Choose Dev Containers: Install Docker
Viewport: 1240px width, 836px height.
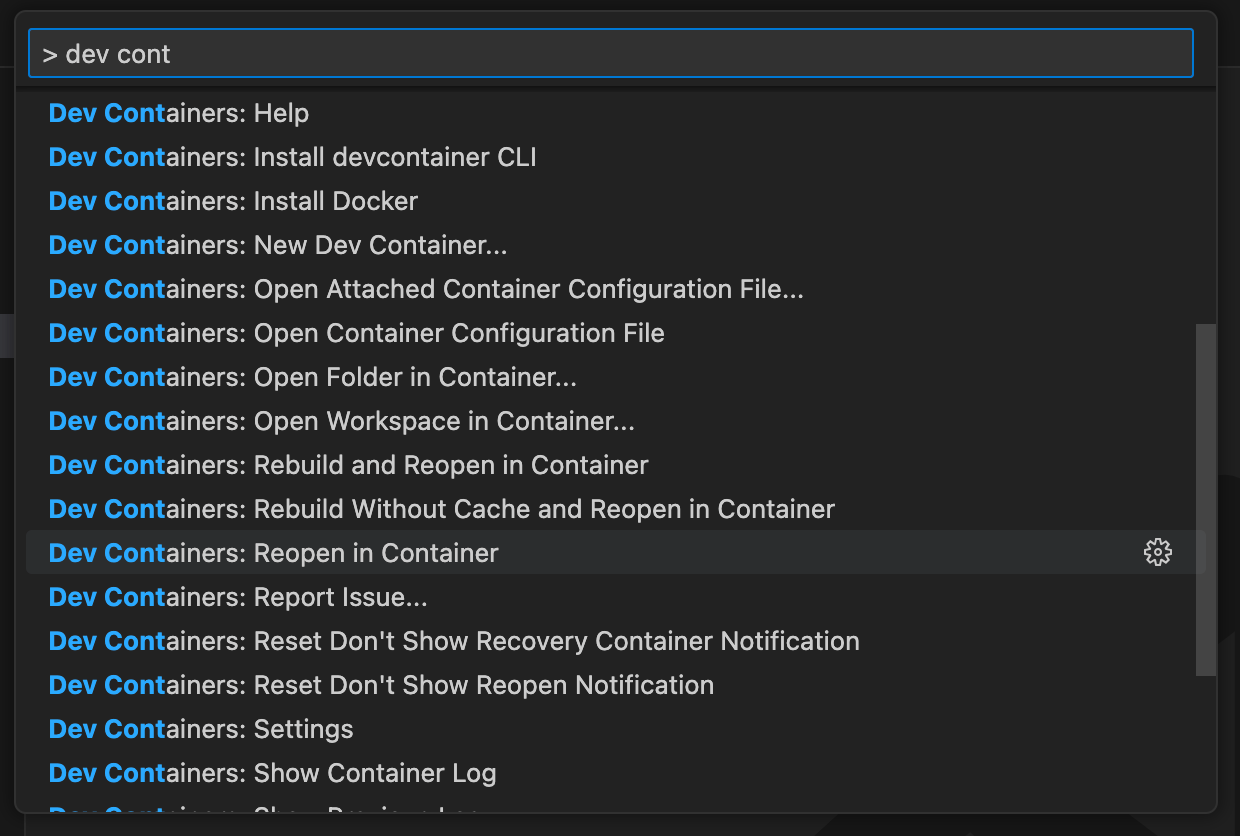point(234,202)
